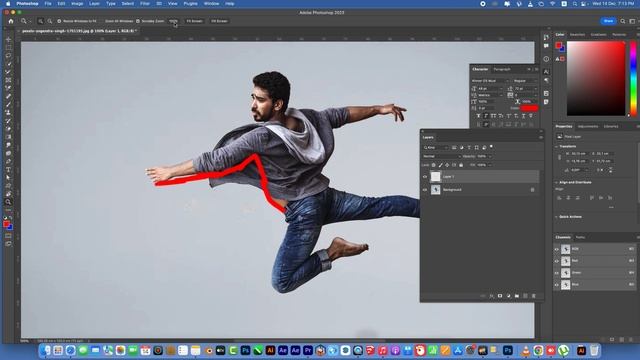640x360 pixels.
Task: Apply Faux Bold in Character panel
Action: (x=478, y=116)
